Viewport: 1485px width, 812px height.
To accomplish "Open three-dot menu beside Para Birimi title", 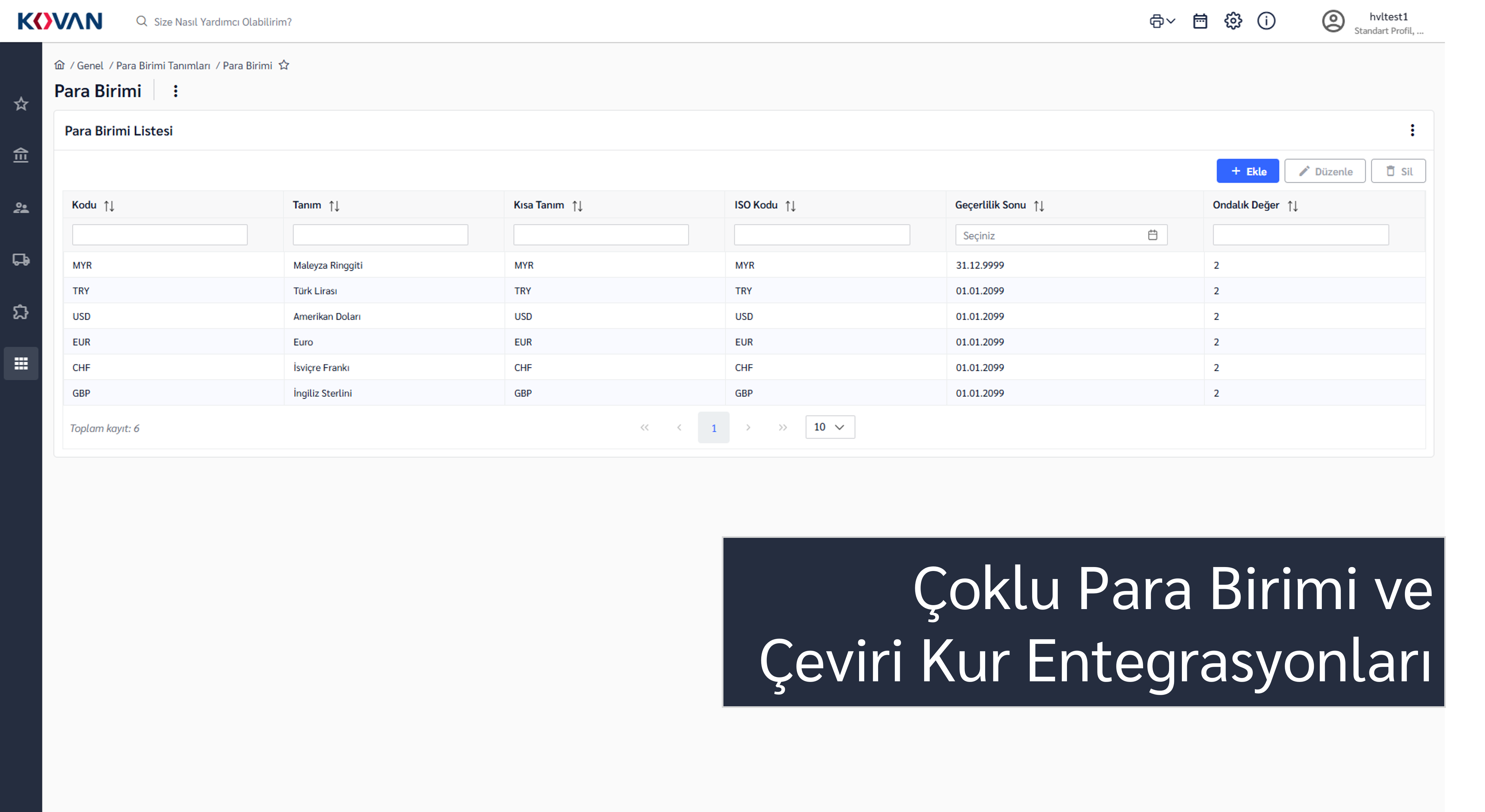I will pyautogui.click(x=176, y=91).
